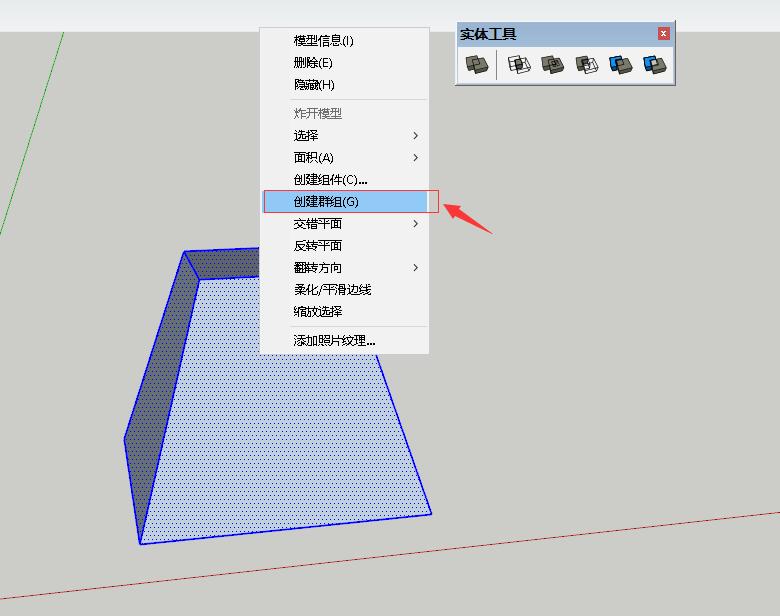Select 反转平面 from the menu

317,246
